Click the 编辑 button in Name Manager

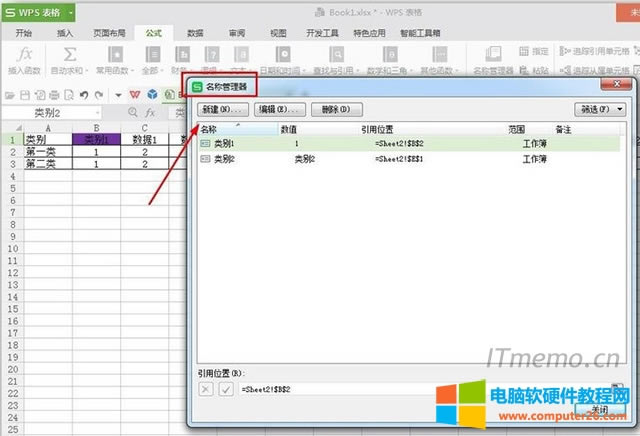click(278, 109)
